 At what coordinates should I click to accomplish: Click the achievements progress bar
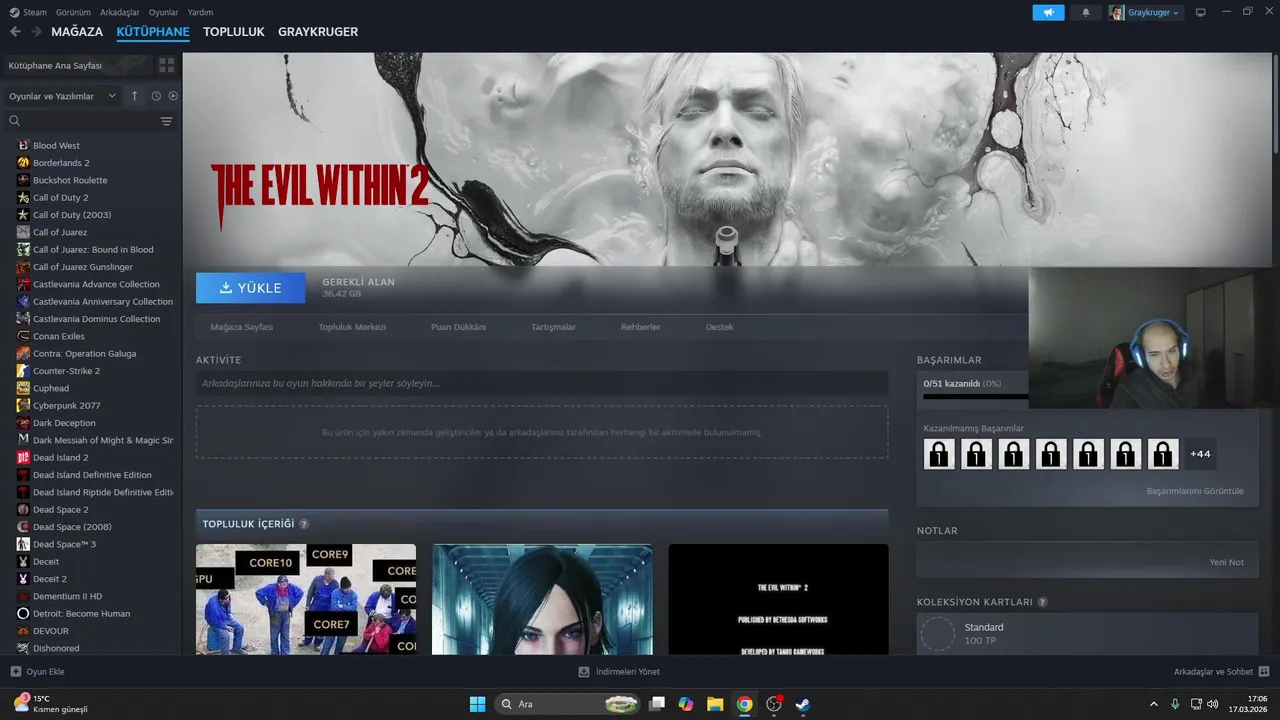pos(975,396)
